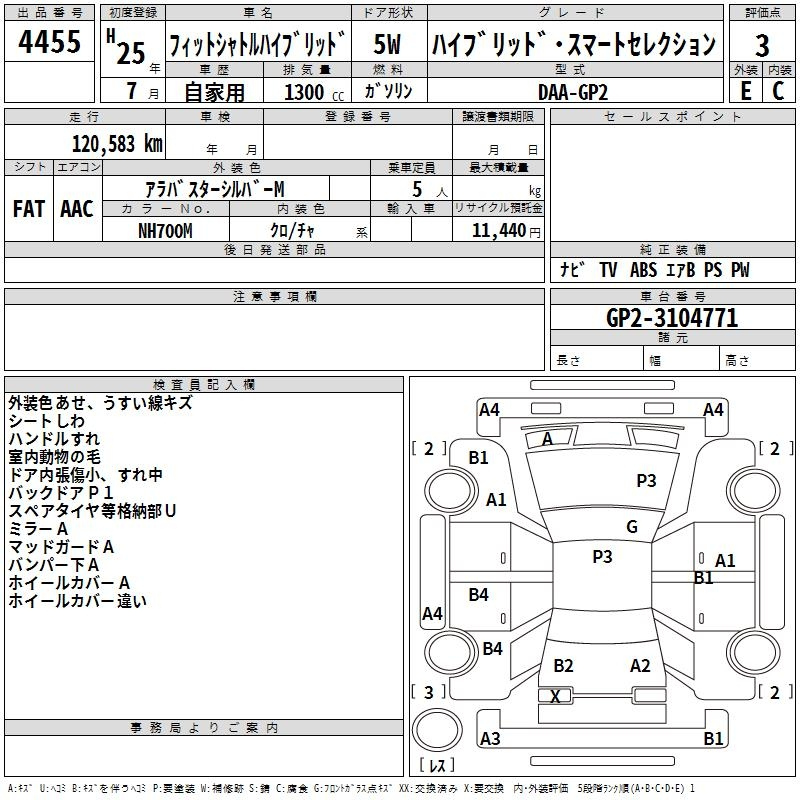The image size is (800, 800).
Task: Select the note ハンドルすれ
Action: [54, 439]
